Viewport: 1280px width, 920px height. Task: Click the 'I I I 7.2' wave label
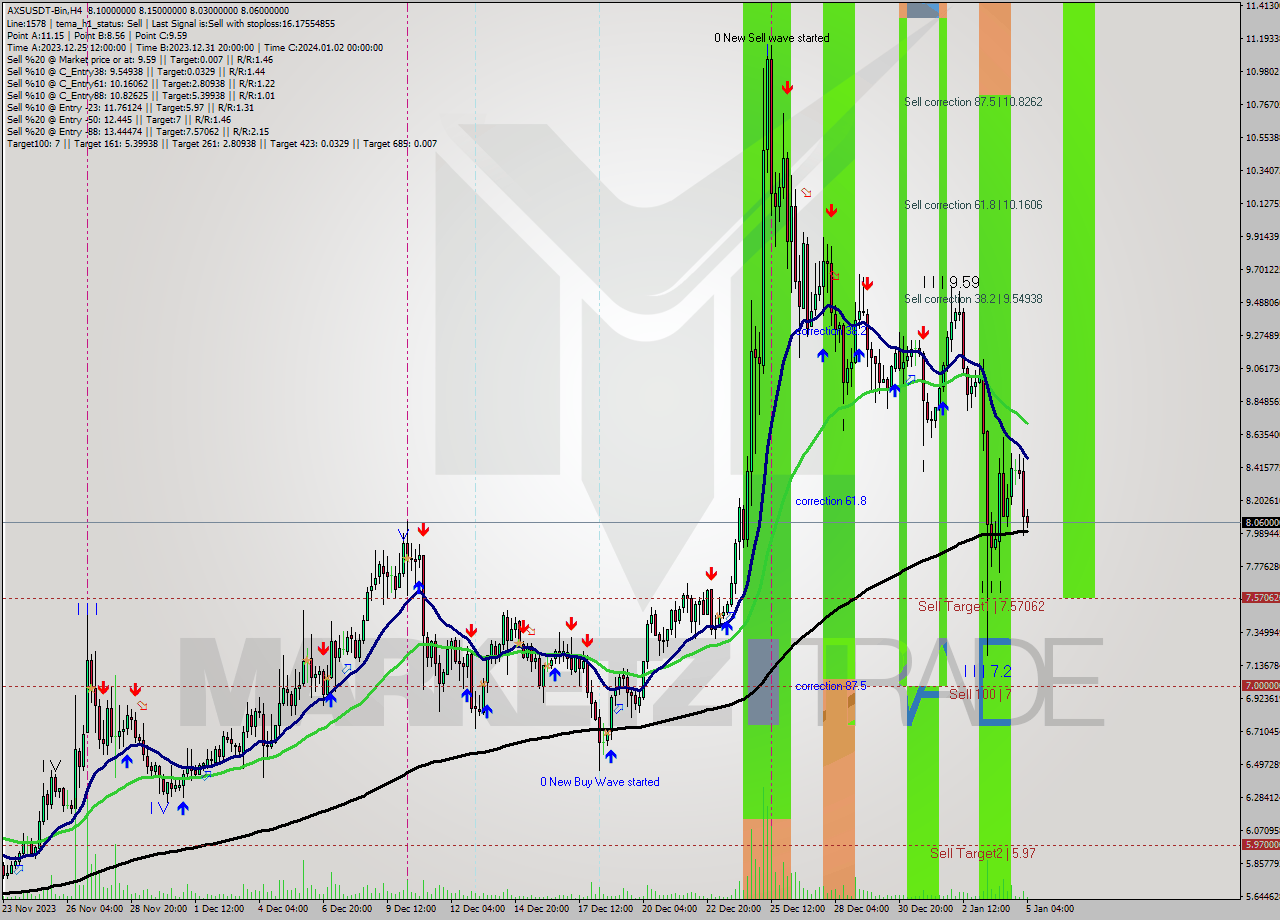[x=988, y=671]
